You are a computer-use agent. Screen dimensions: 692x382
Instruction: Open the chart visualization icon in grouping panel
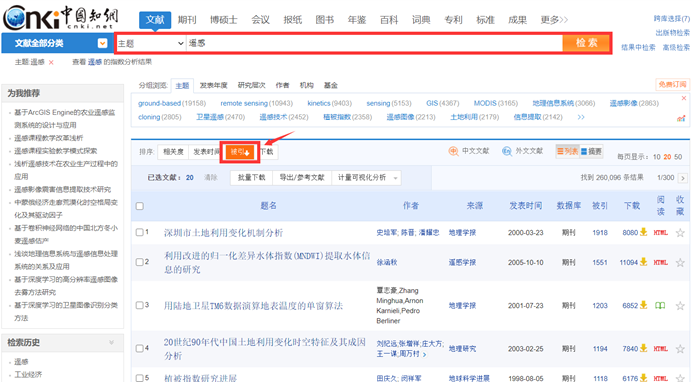(681, 118)
